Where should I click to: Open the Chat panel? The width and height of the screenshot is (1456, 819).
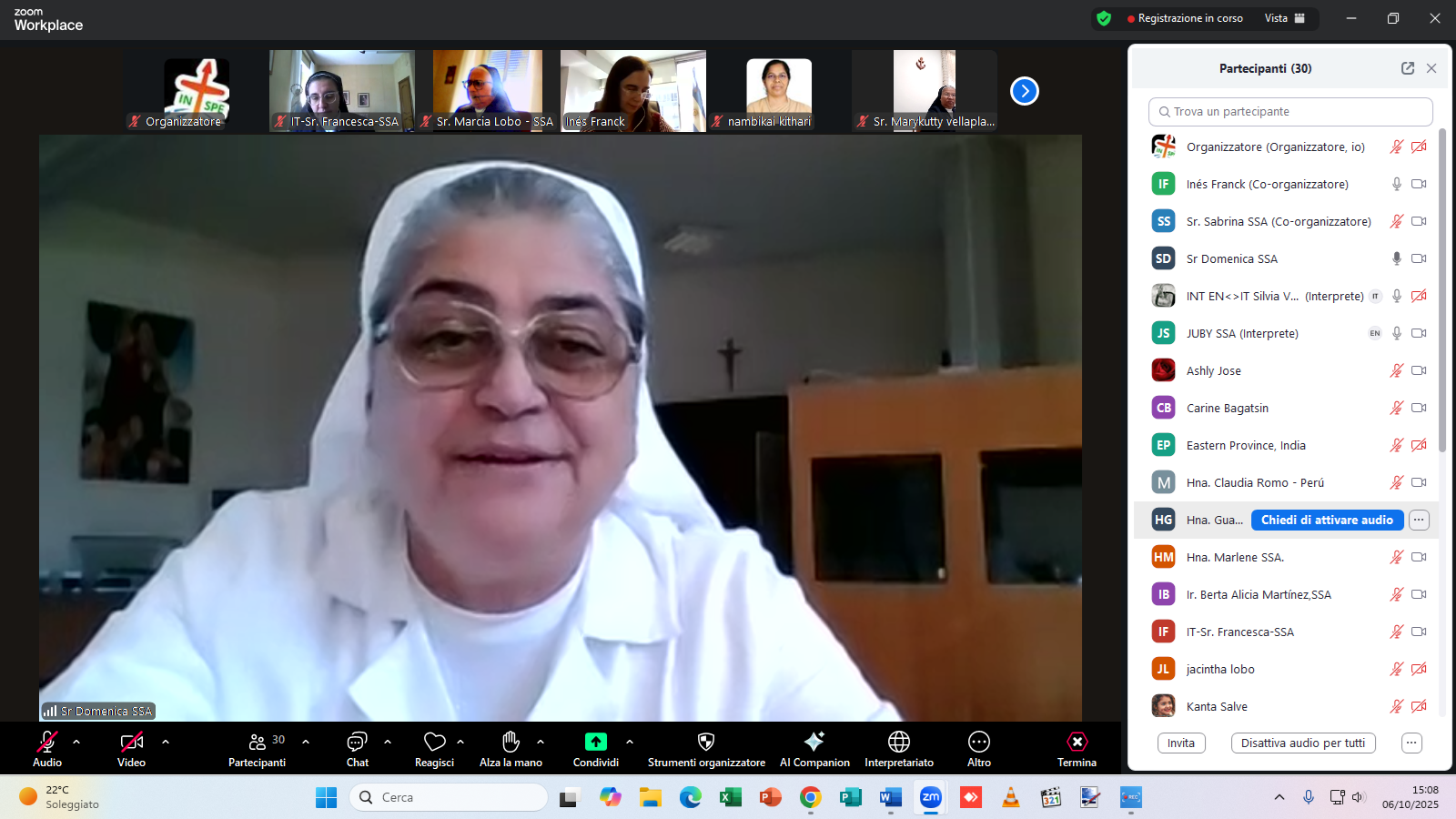pyautogui.click(x=357, y=742)
